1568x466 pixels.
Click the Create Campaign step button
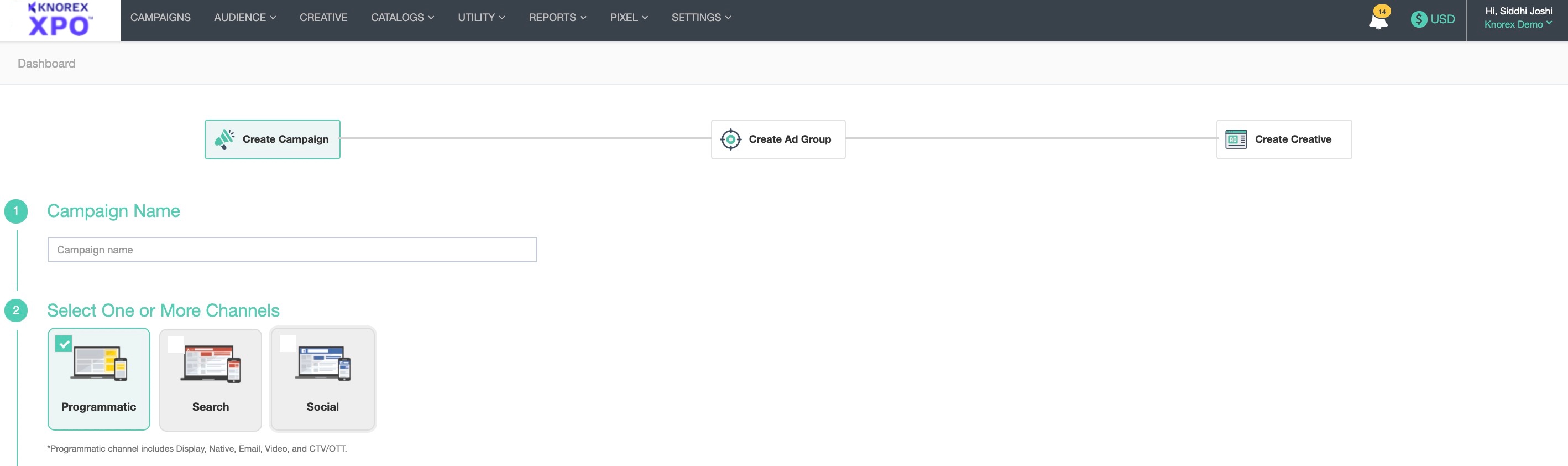pyautogui.click(x=272, y=139)
